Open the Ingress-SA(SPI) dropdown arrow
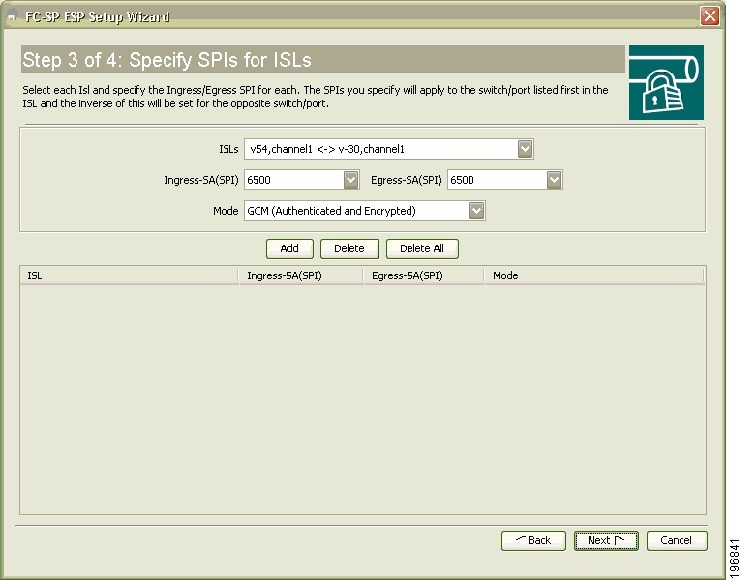 pyautogui.click(x=351, y=180)
